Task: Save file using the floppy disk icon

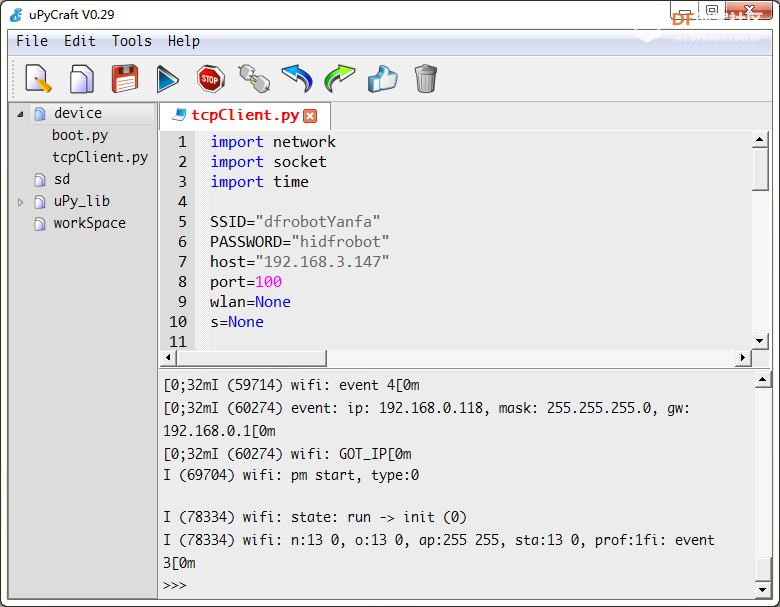Action: 124,79
